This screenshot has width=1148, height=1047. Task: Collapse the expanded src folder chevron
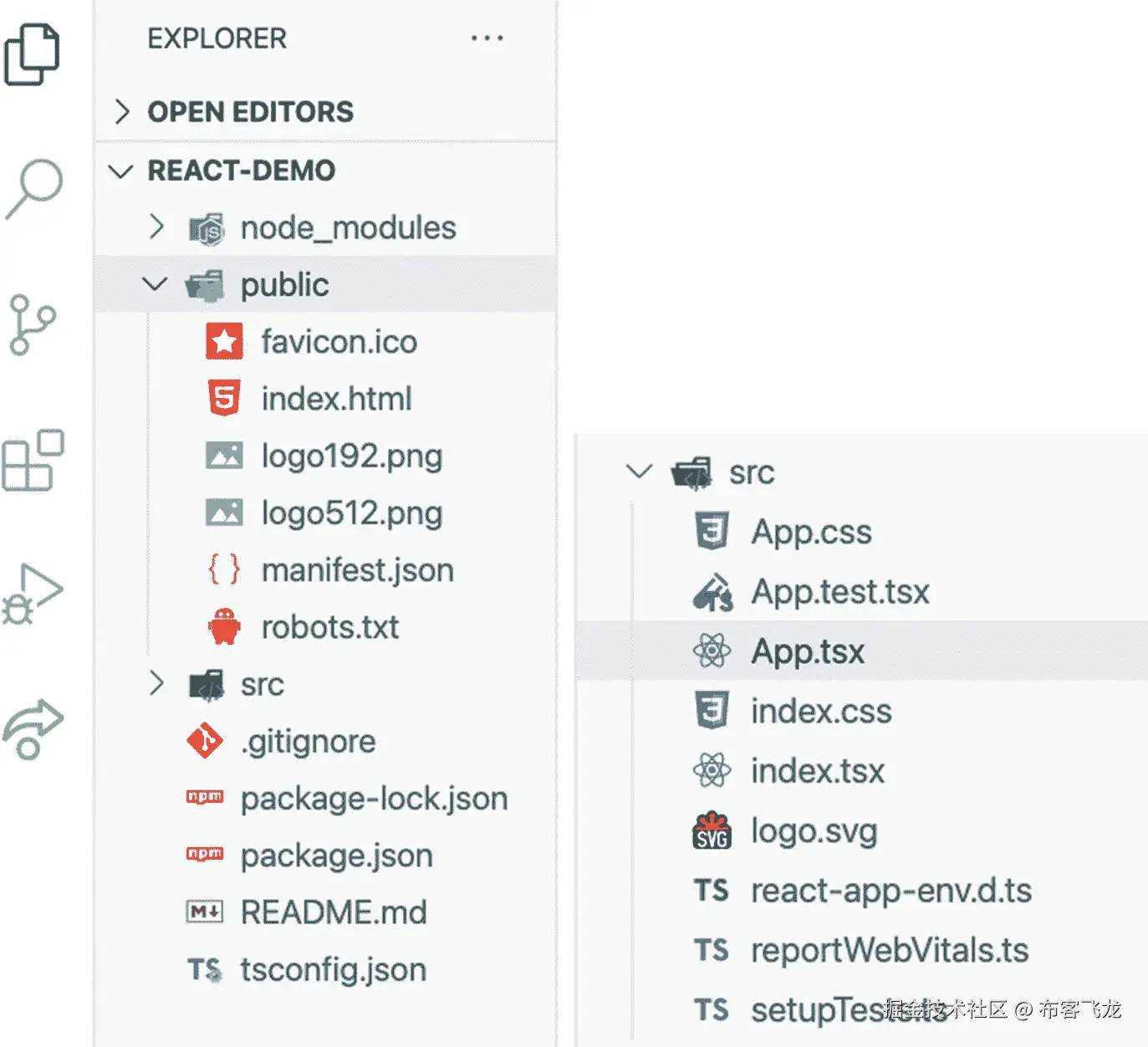pyautogui.click(x=640, y=472)
